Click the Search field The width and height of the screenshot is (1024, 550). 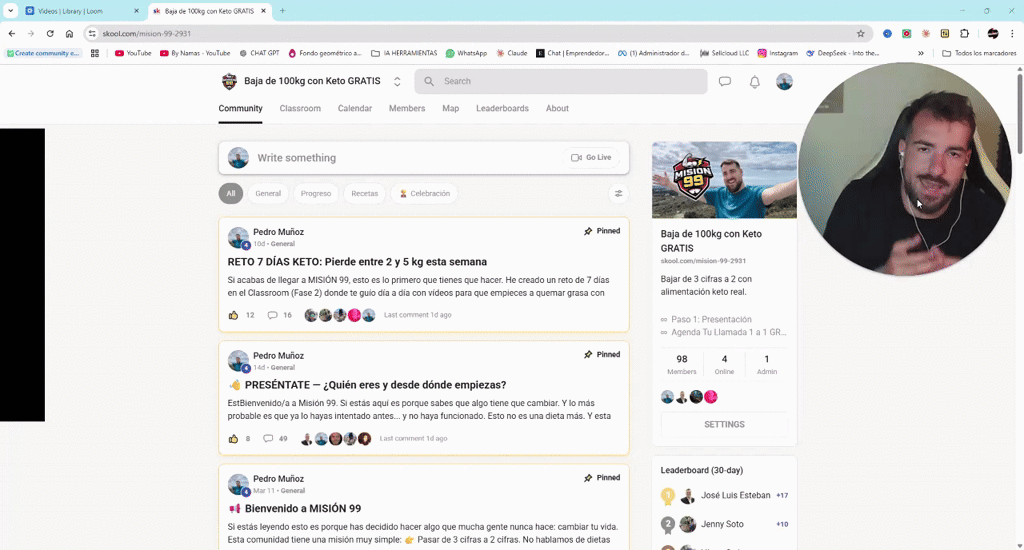561,82
